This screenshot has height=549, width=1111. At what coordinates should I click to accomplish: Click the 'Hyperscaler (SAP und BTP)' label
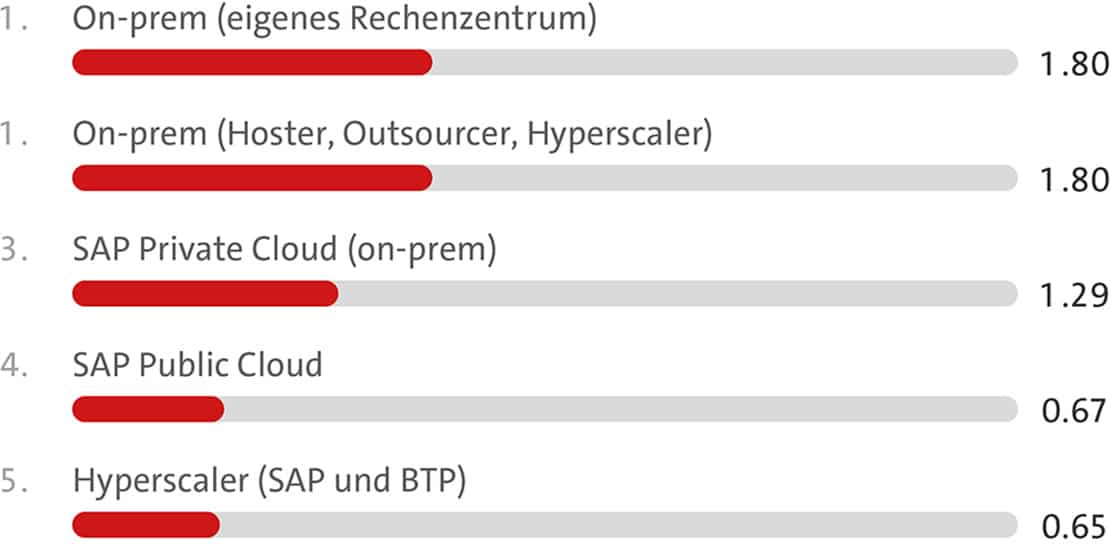pos(269,480)
